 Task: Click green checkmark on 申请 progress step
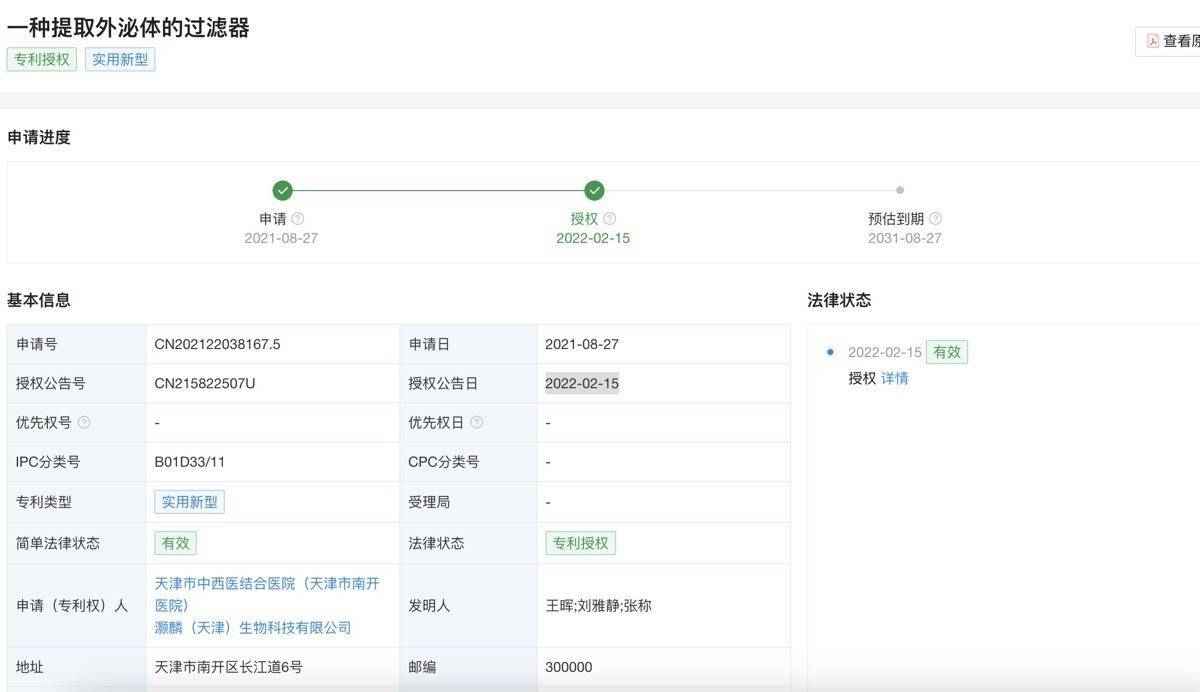(x=283, y=190)
